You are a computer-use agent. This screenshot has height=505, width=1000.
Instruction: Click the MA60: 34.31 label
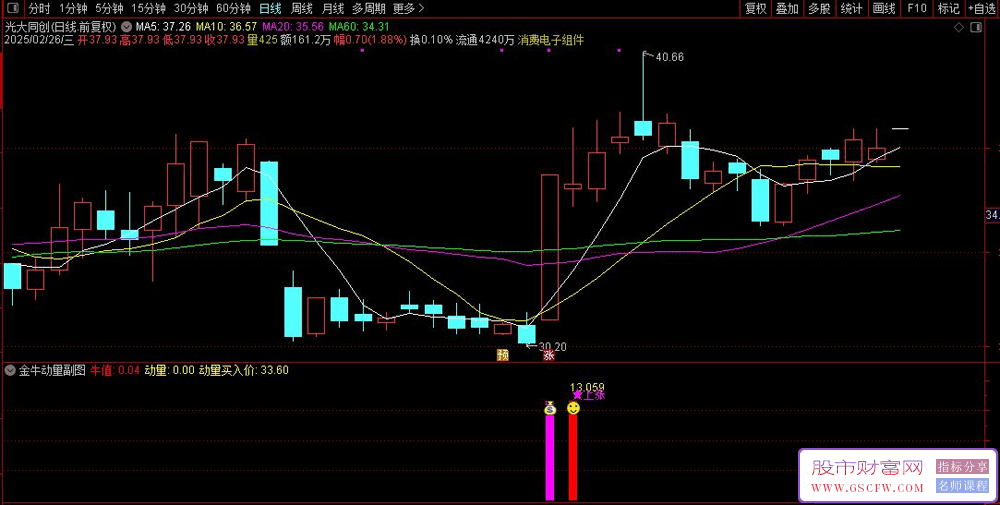359,27
